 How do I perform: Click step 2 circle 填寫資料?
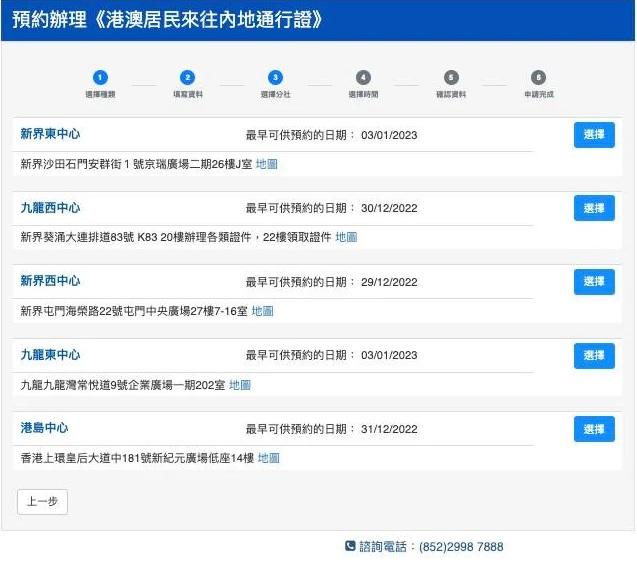pos(188,77)
